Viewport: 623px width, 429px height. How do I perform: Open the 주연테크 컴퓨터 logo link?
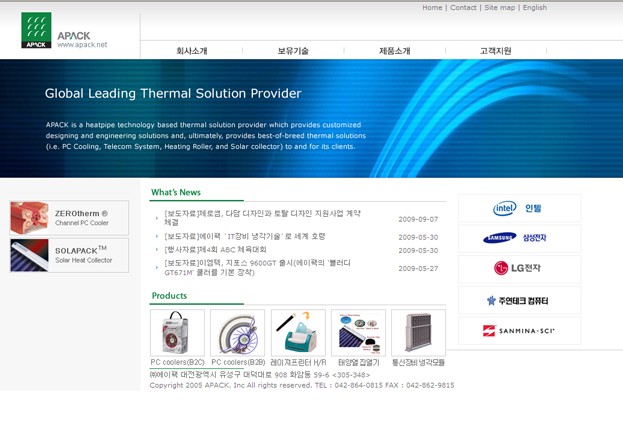(x=519, y=300)
